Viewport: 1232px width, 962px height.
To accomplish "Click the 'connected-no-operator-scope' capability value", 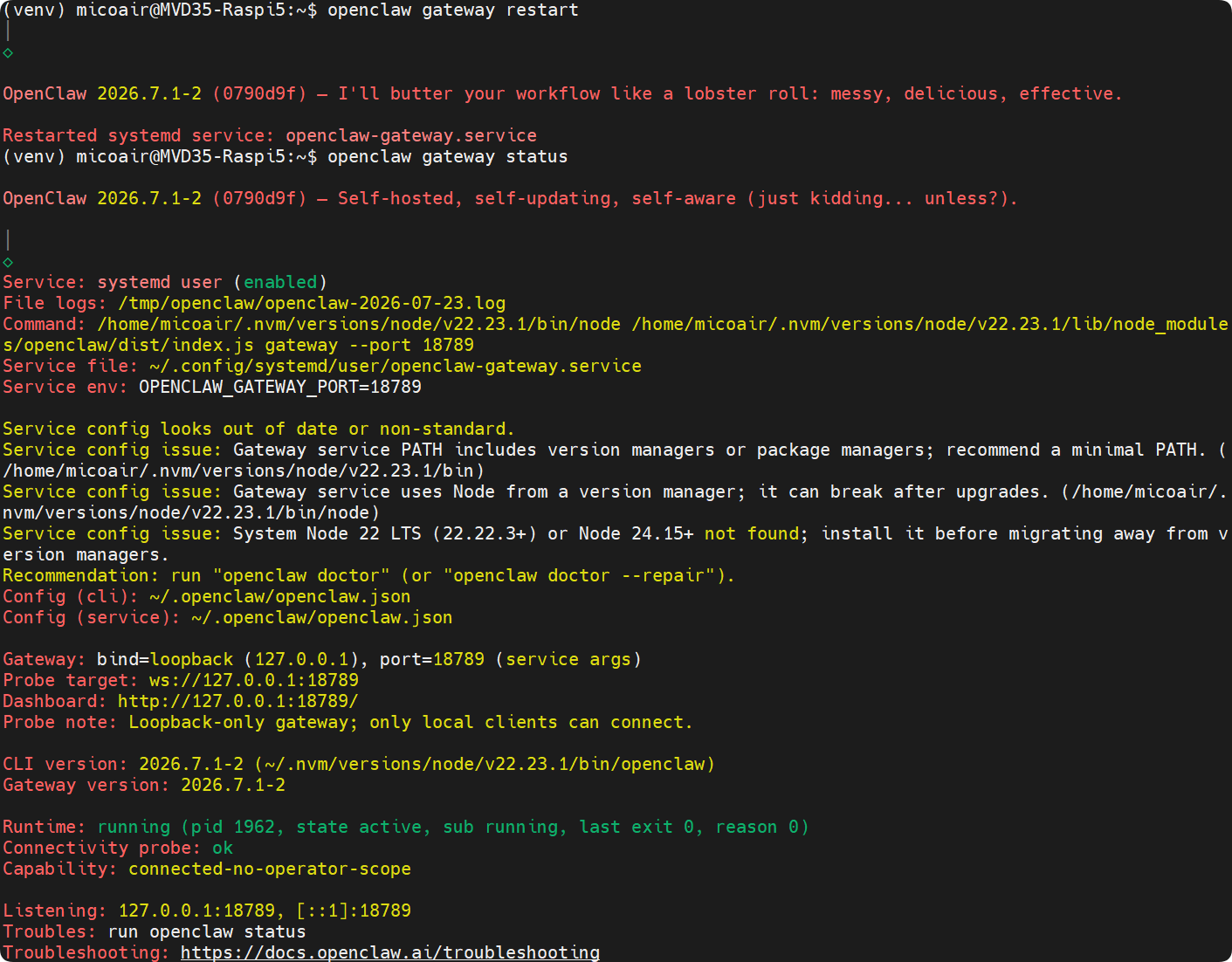I will pyautogui.click(x=270, y=869).
